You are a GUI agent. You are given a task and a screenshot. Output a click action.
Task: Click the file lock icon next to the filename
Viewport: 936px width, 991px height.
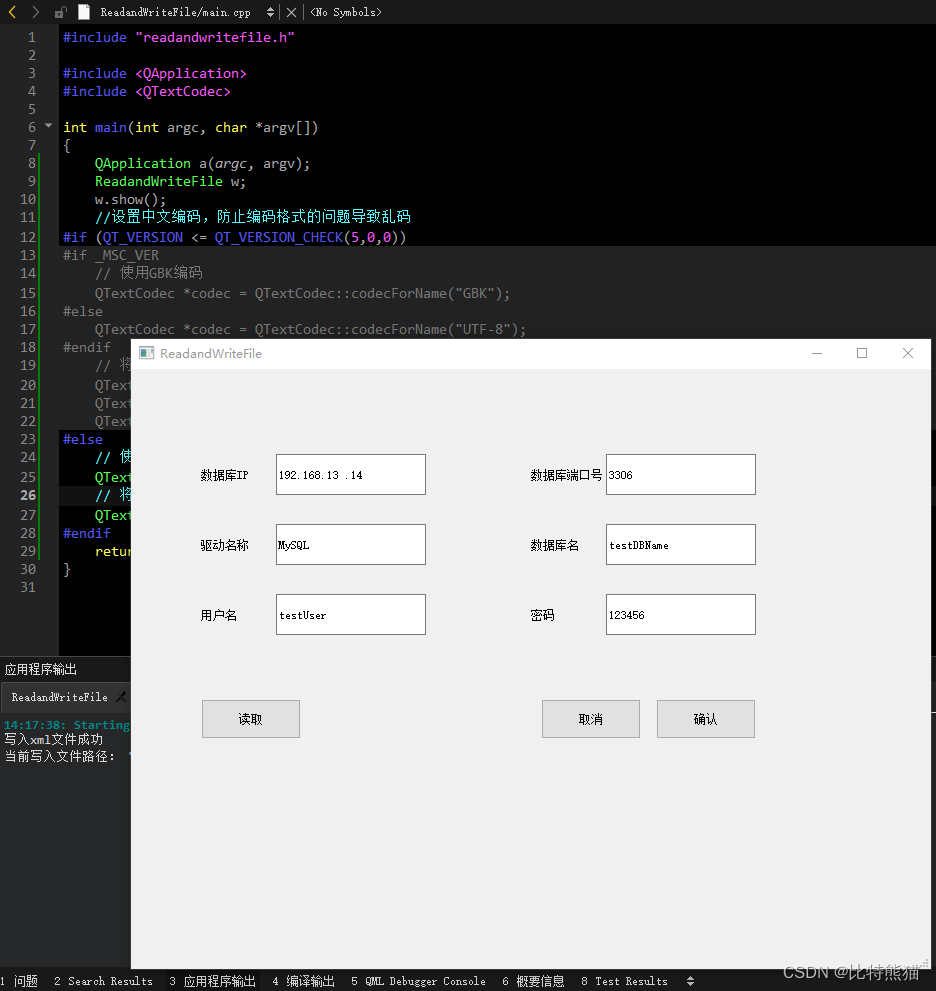(57, 12)
